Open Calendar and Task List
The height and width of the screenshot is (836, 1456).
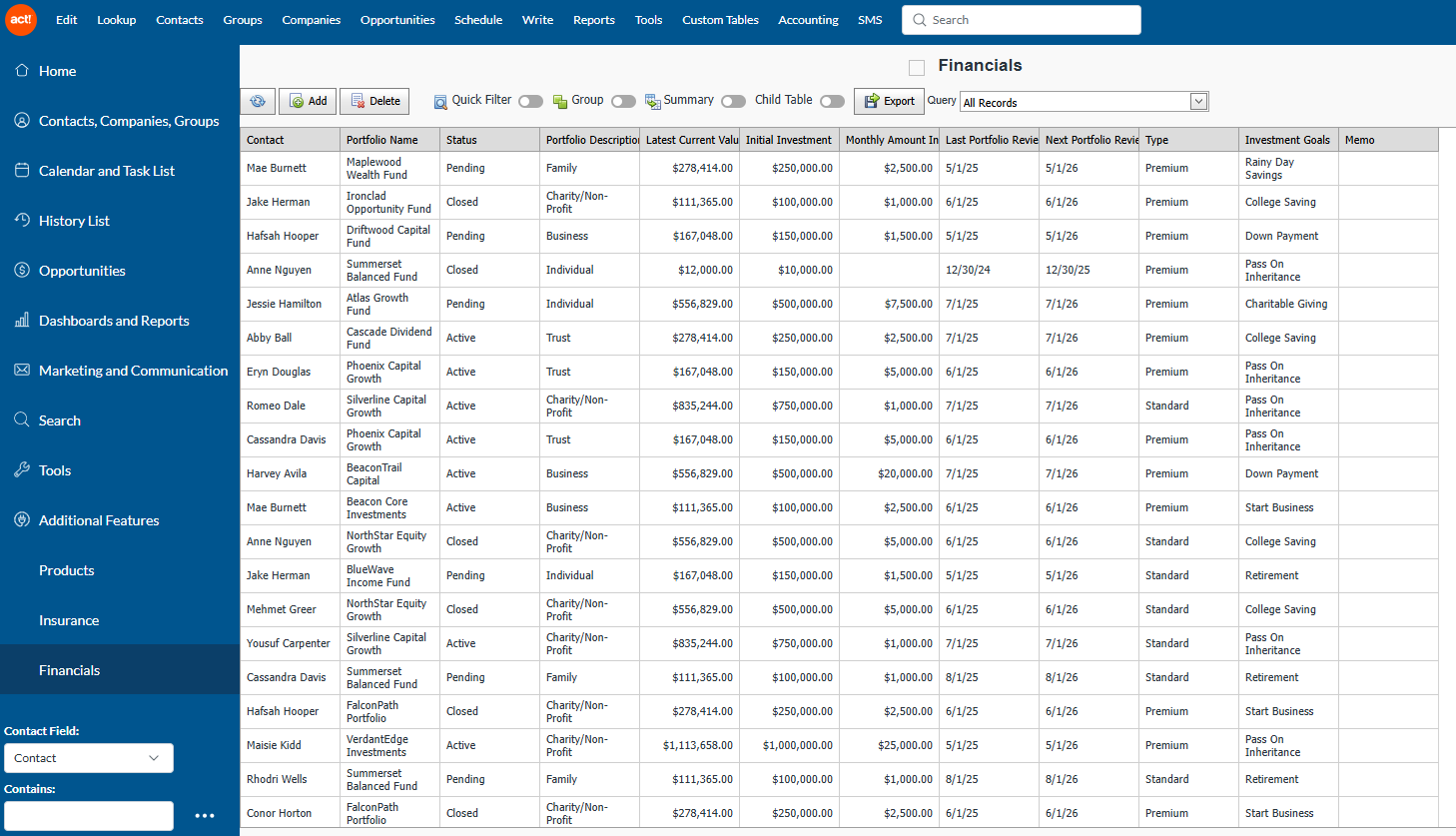pyautogui.click(x=106, y=171)
